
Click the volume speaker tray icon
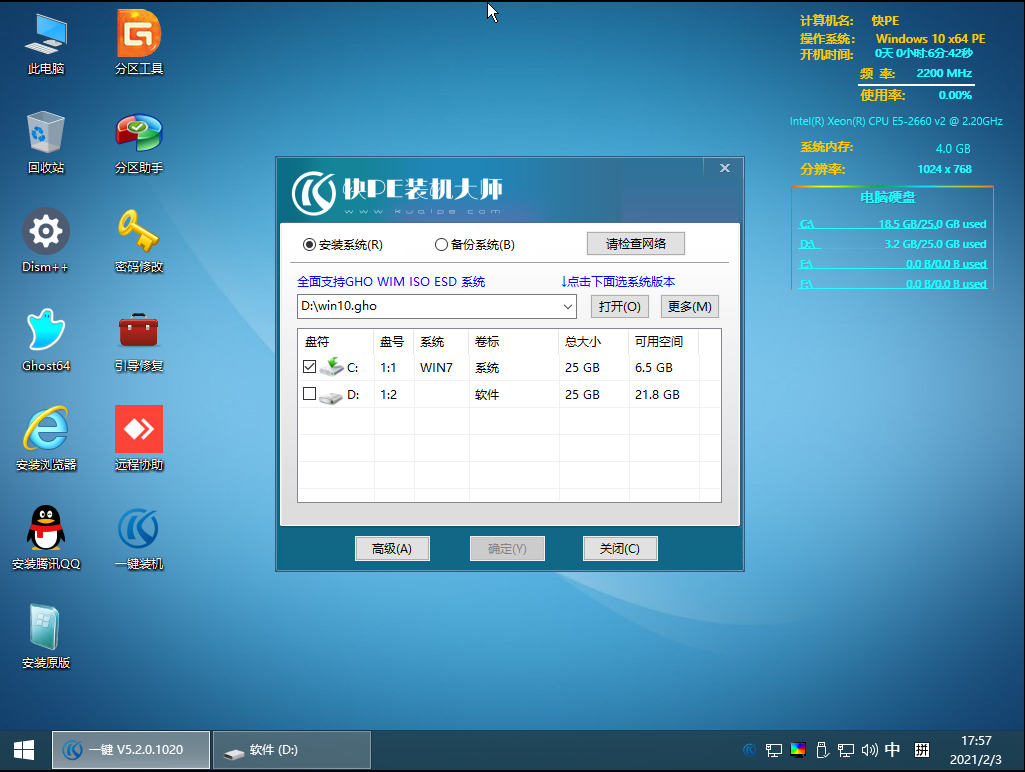(x=869, y=750)
